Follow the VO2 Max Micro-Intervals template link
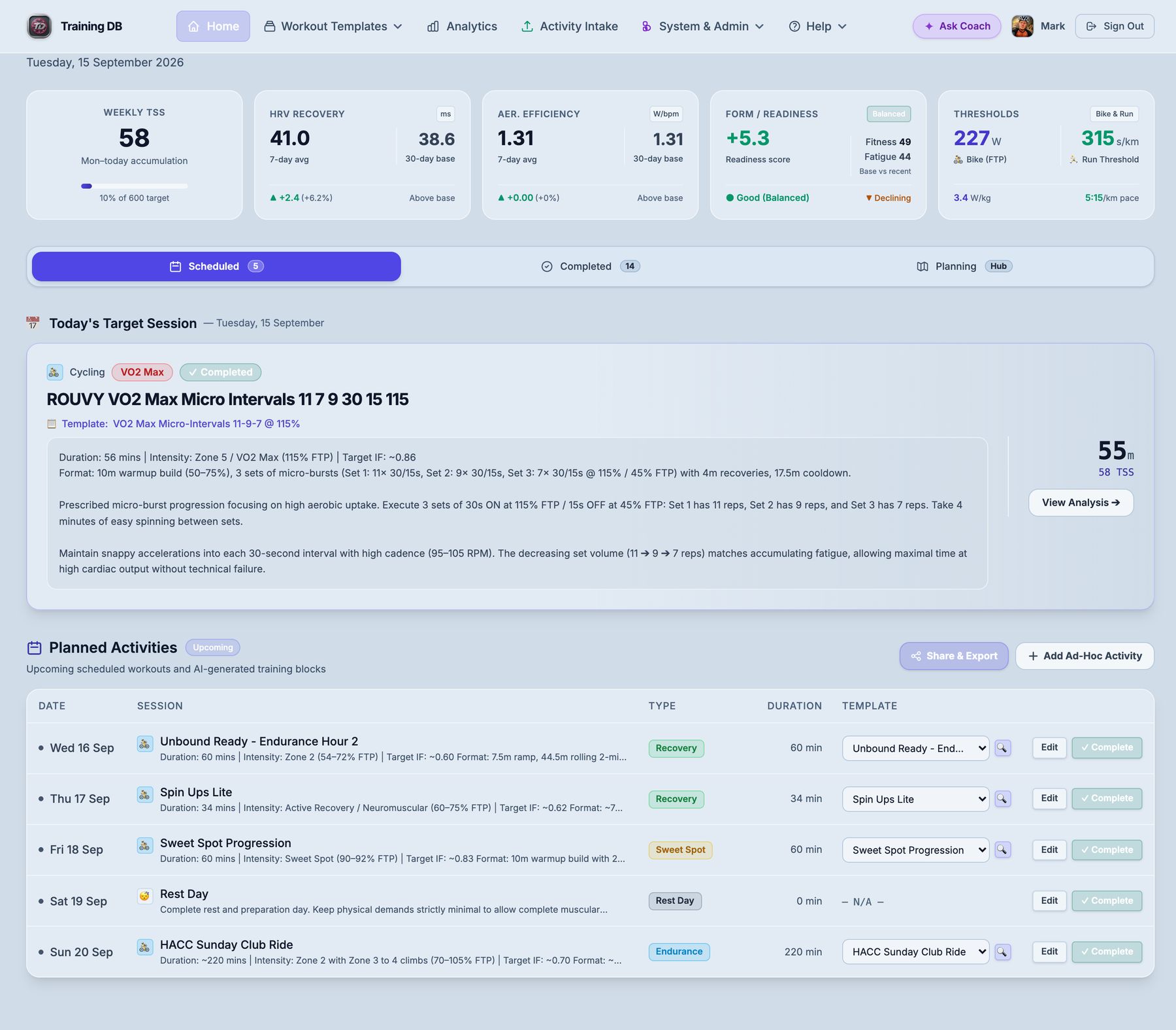Viewport: 1176px width, 1030px height. coord(206,424)
